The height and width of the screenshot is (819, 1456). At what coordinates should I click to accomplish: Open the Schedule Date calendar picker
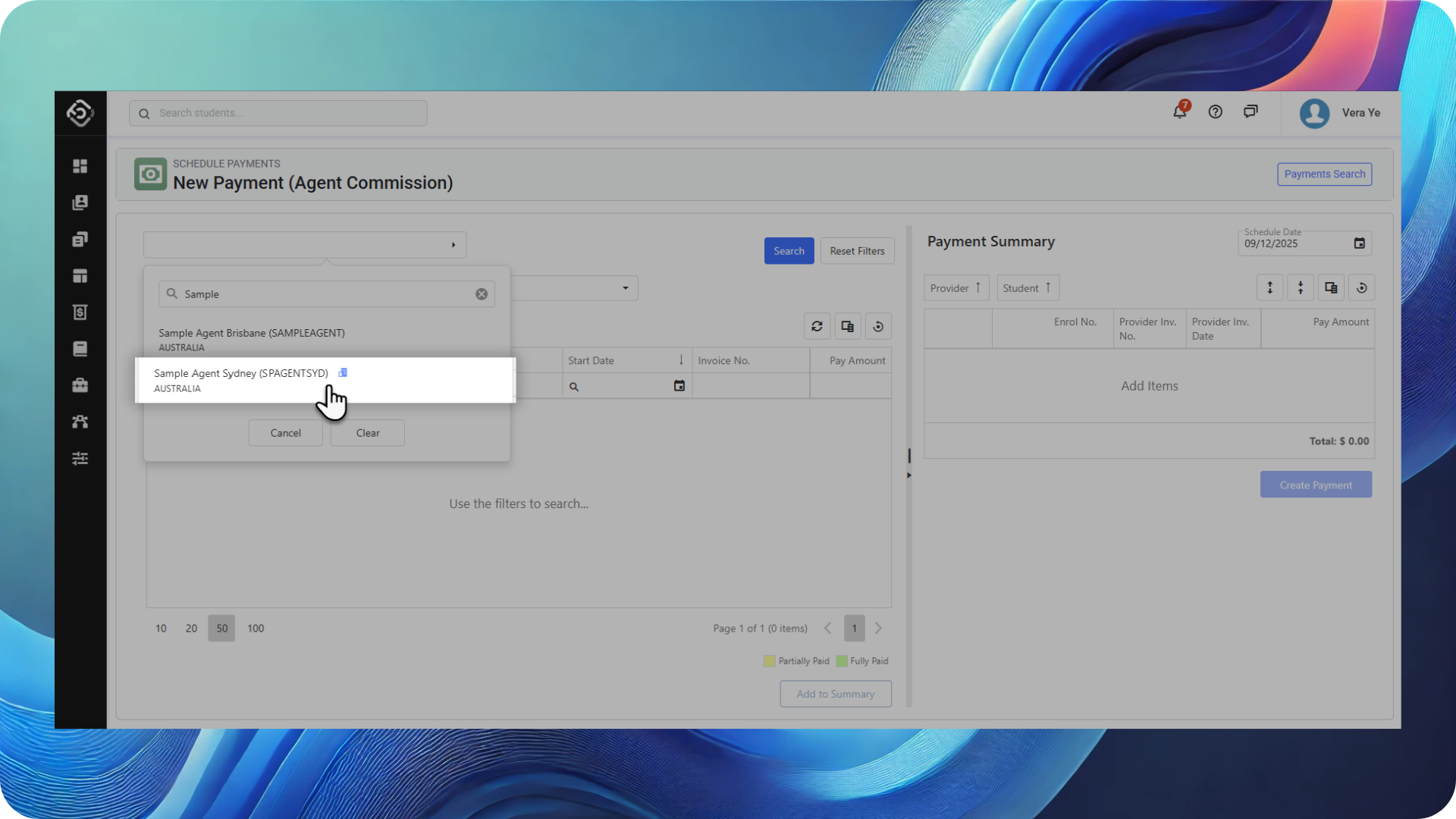(1359, 243)
